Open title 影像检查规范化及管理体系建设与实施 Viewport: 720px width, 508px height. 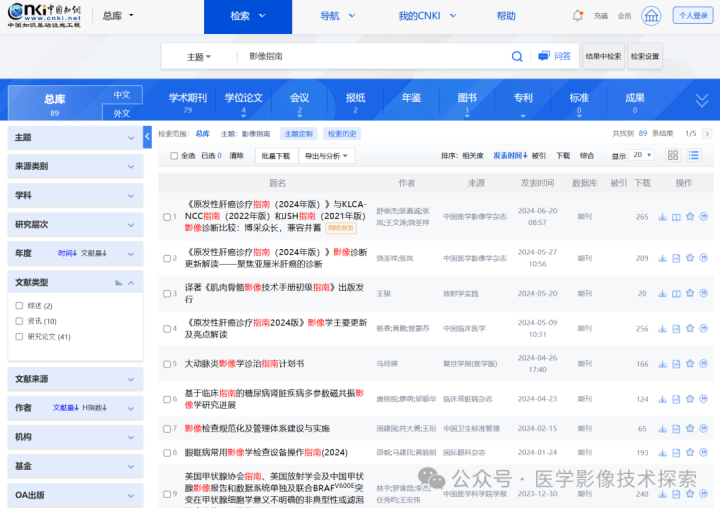[x=257, y=428]
